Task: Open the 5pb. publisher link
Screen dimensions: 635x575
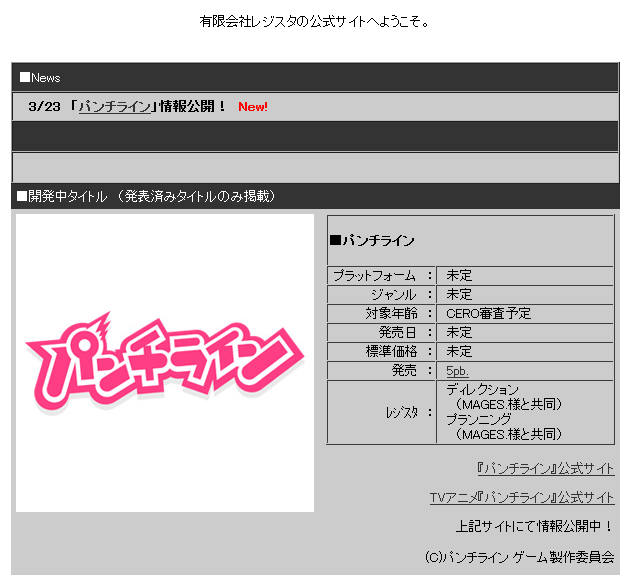Action: pos(457,371)
